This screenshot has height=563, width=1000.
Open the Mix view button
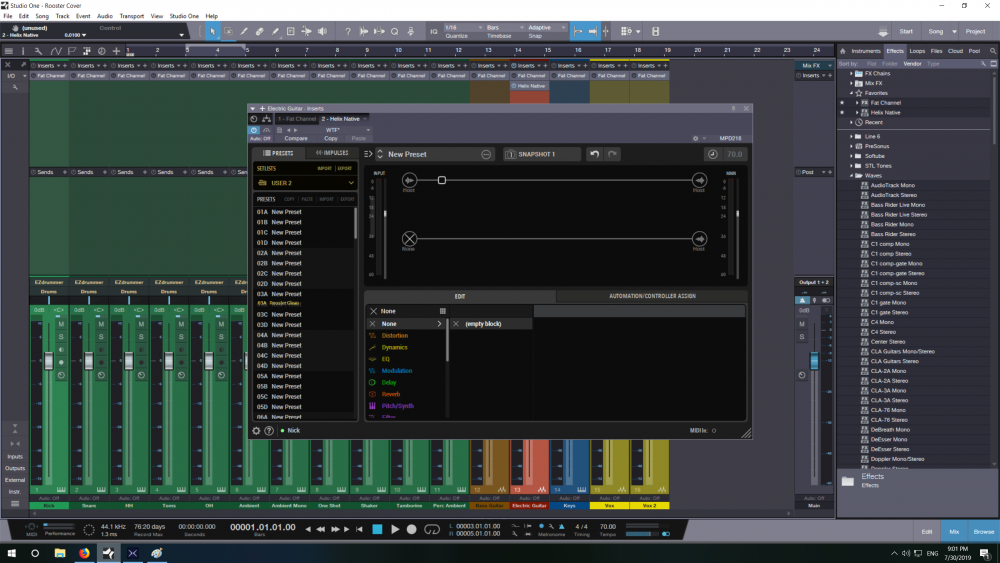[954, 531]
